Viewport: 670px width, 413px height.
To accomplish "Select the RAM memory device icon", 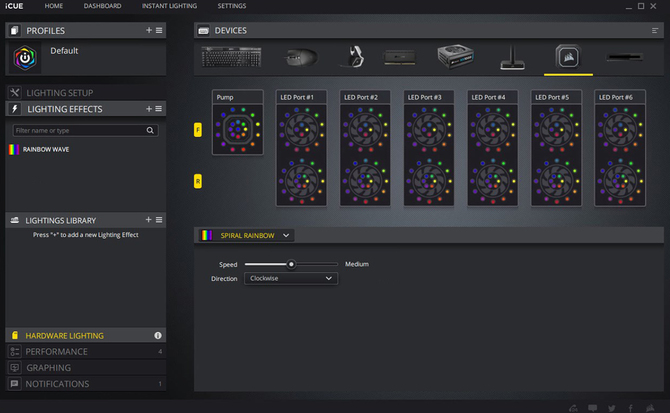I will (400, 58).
